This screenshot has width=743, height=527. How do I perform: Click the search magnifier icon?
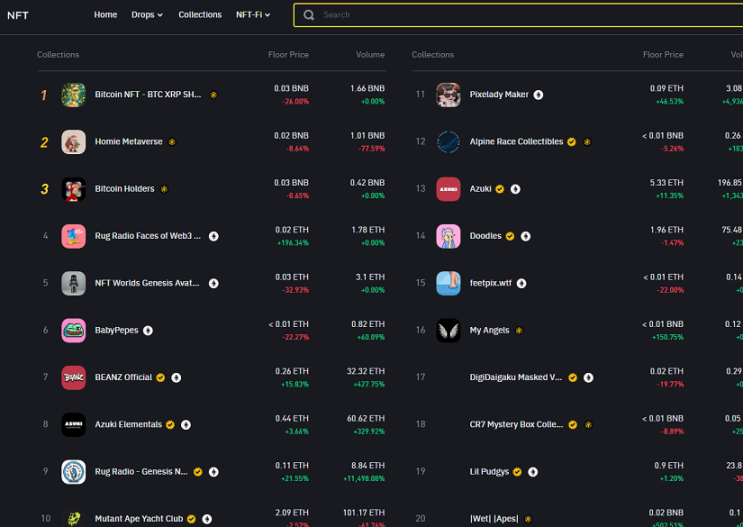(x=309, y=15)
